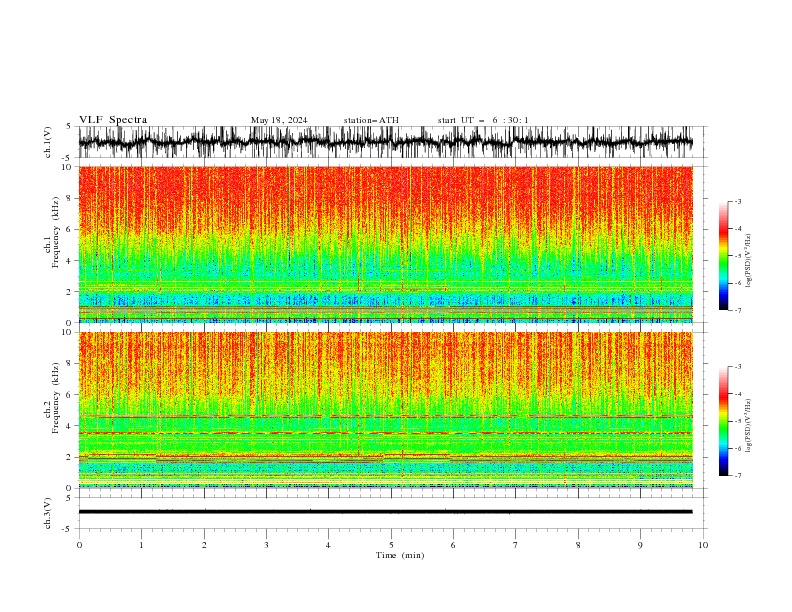Click the 'station=ATH' label
Viewport: 792px width, 612px height.
coord(371,120)
